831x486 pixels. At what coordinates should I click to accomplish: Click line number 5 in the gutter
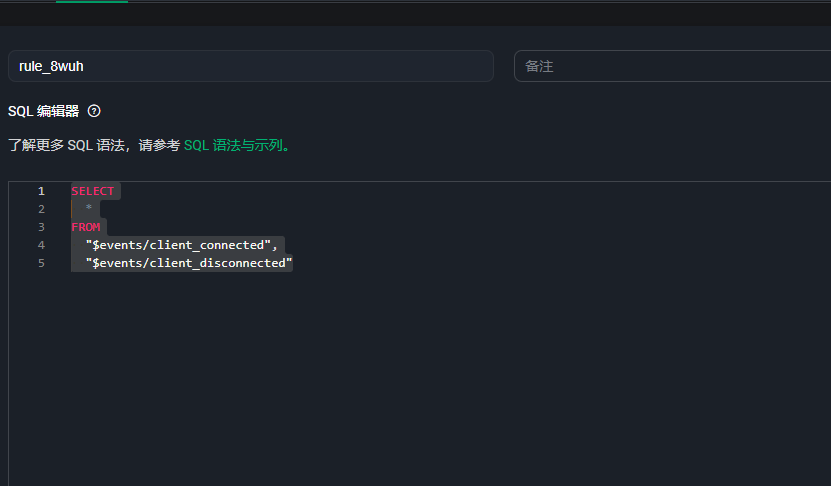[41, 263]
